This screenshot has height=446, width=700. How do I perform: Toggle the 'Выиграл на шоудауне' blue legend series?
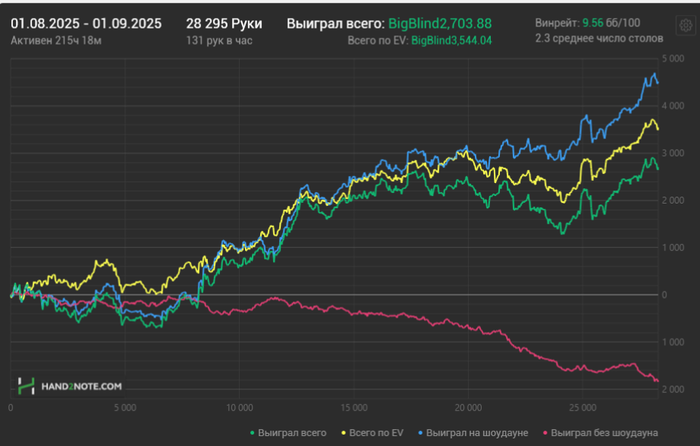point(473,433)
